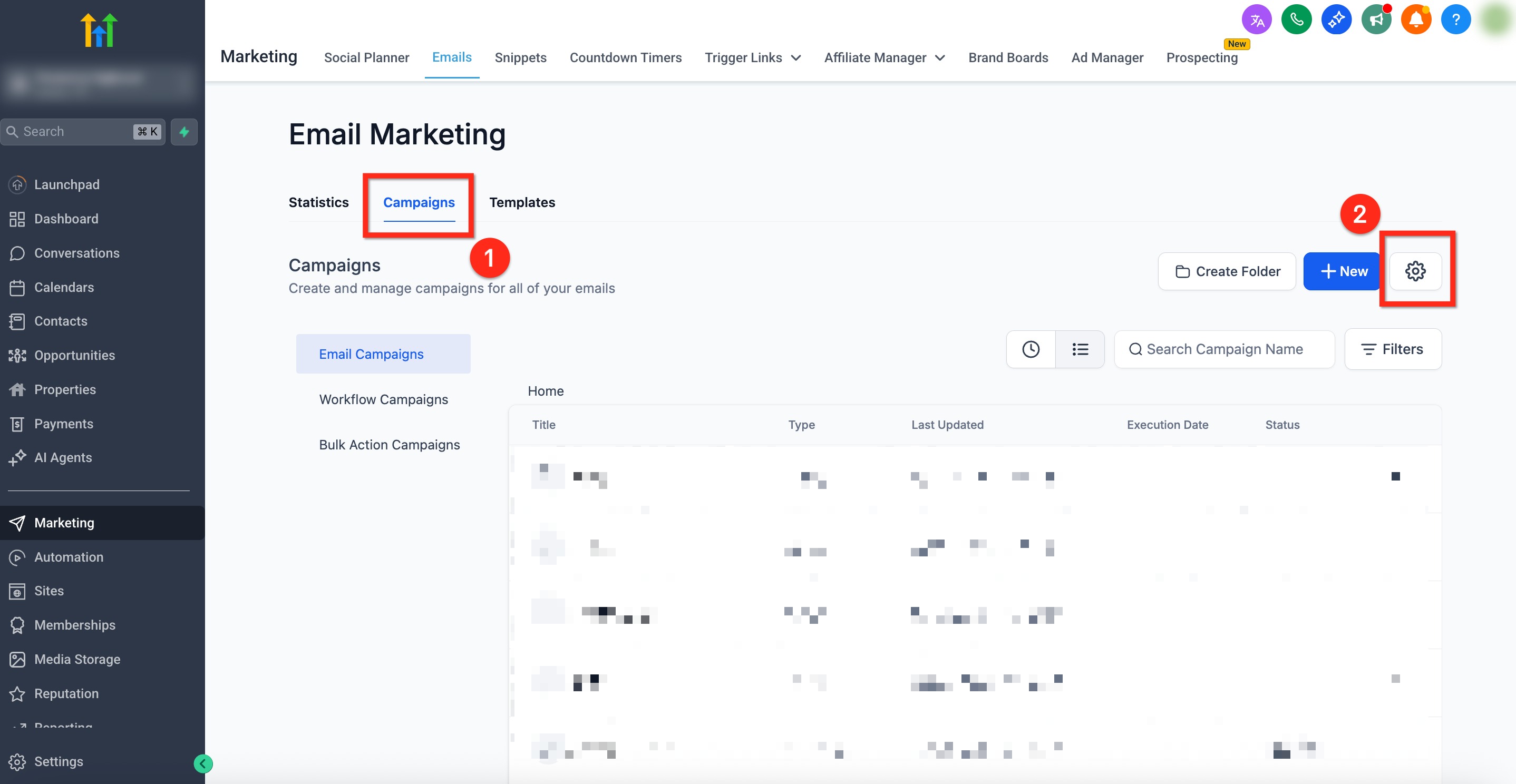Select Workflow Campaigns in side list
The height and width of the screenshot is (784, 1516).
[383, 399]
